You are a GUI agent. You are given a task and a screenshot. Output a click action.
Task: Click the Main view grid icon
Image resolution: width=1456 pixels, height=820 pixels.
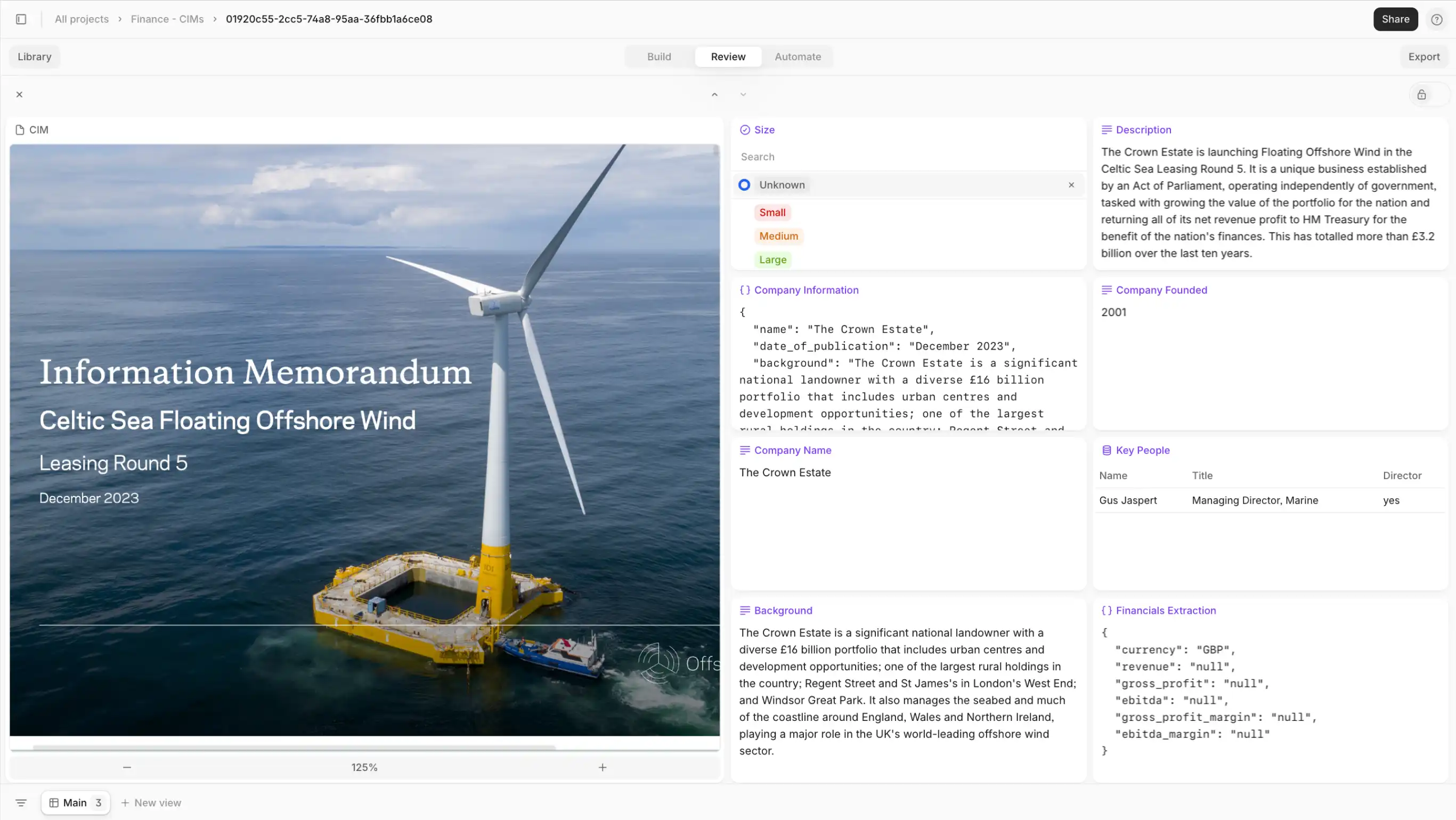(54, 803)
